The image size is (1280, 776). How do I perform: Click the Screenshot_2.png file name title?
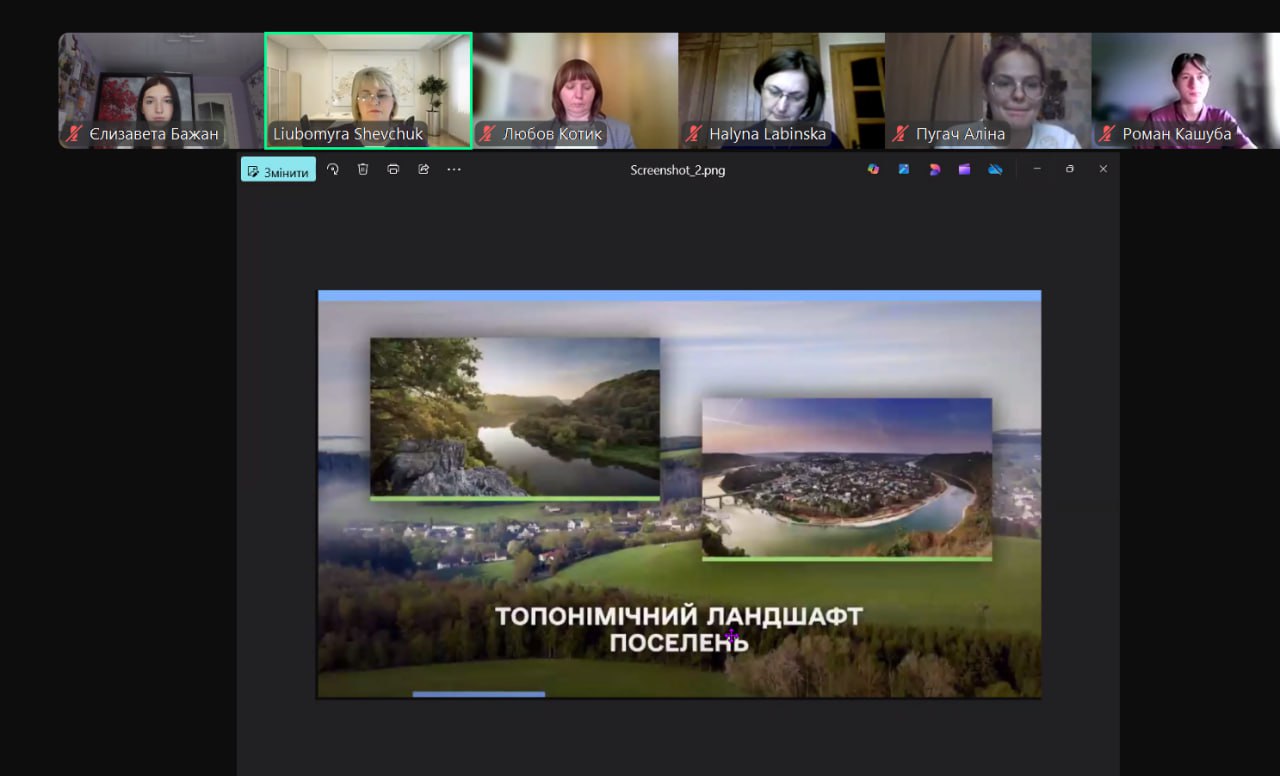pos(677,170)
